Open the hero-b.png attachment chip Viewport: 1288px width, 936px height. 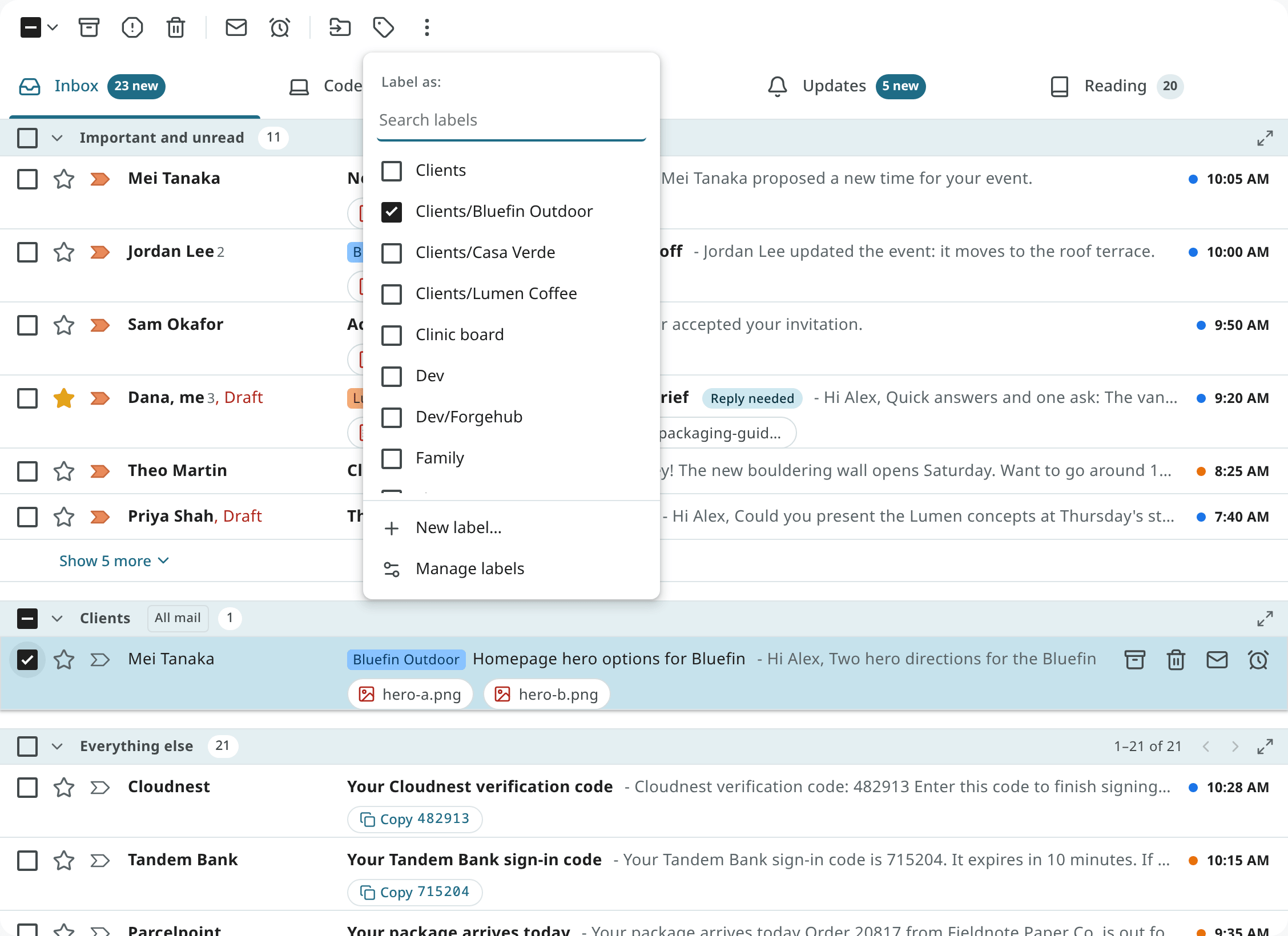click(547, 695)
